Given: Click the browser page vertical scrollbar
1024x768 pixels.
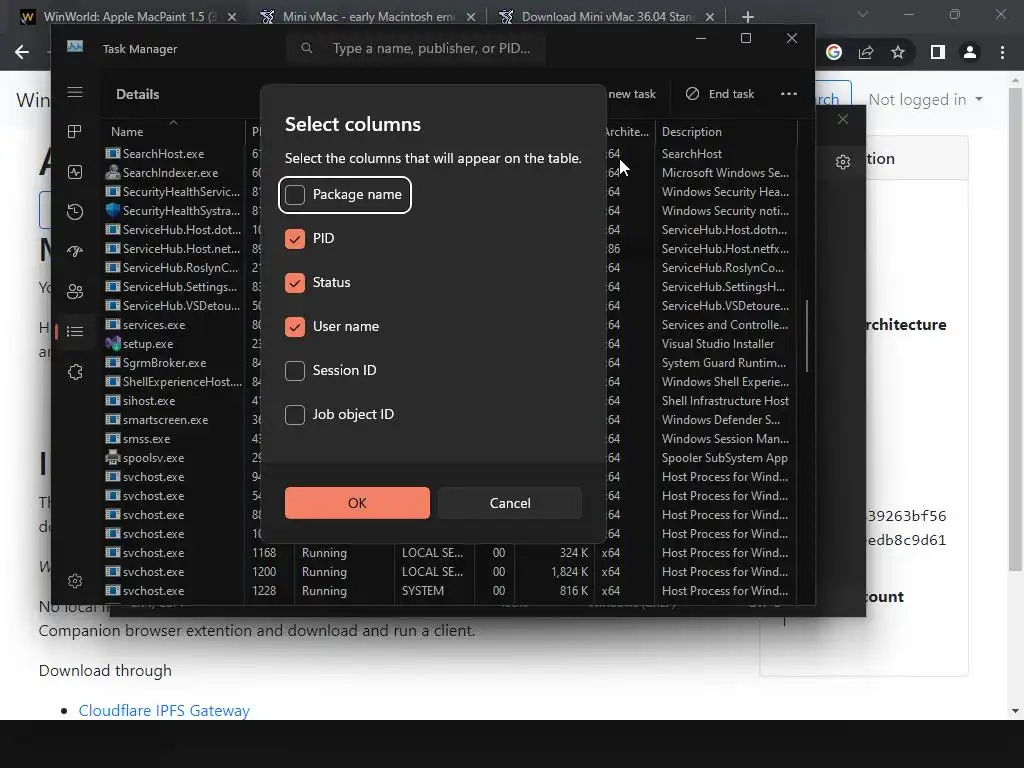Looking at the screenshot, I should point(1015,327).
